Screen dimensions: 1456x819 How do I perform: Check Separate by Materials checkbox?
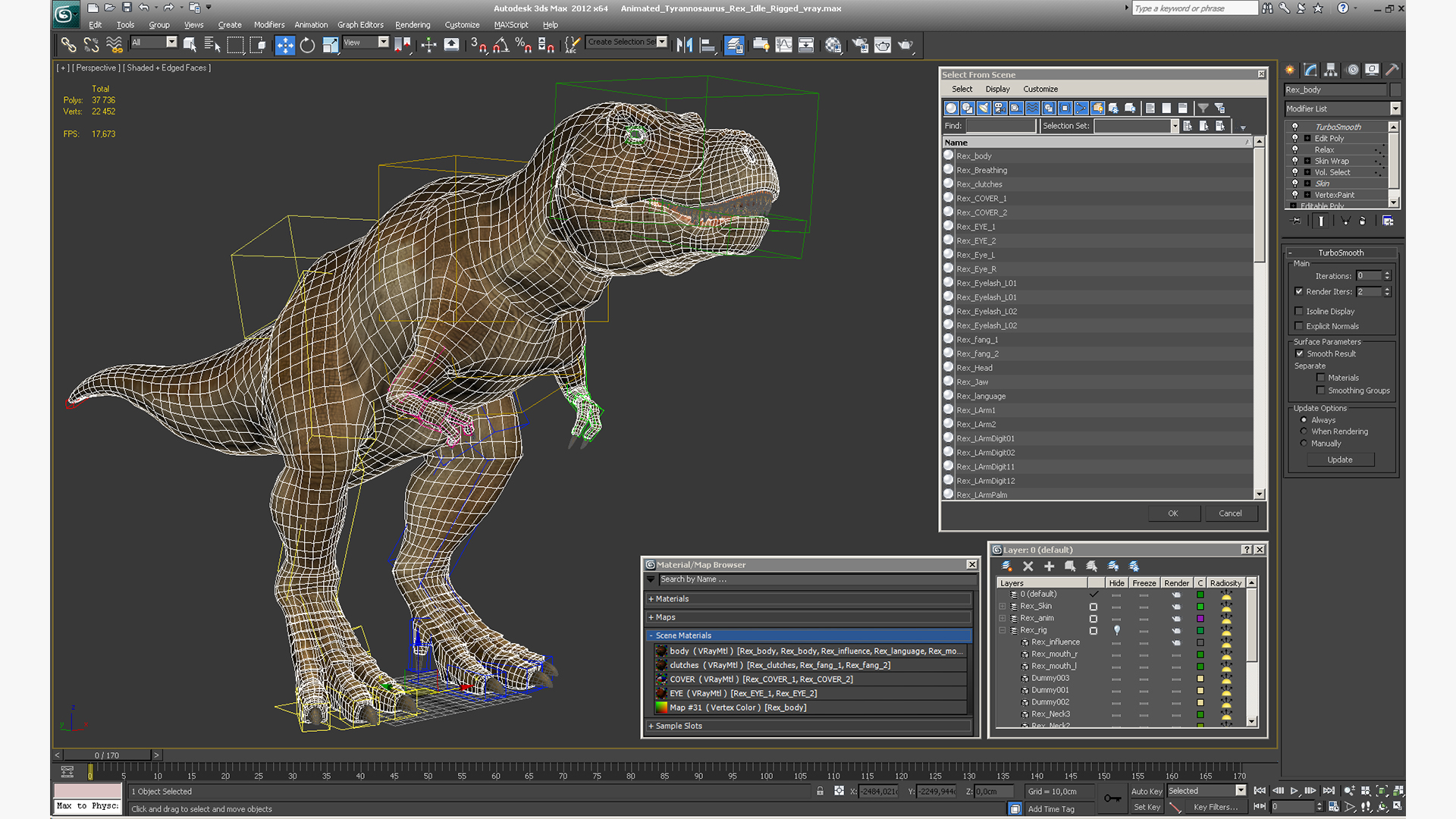1321,378
